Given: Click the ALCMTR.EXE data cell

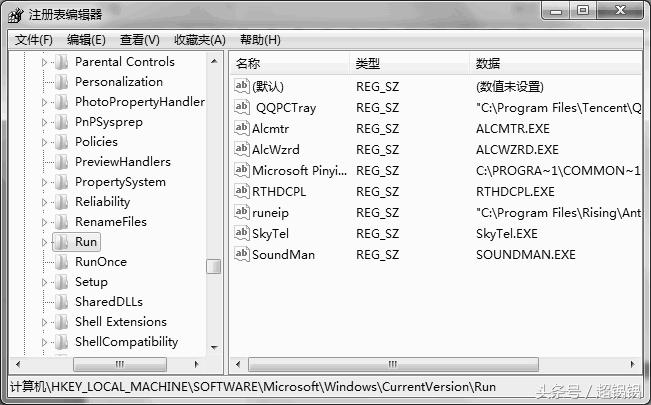Looking at the screenshot, I should 513,129.
